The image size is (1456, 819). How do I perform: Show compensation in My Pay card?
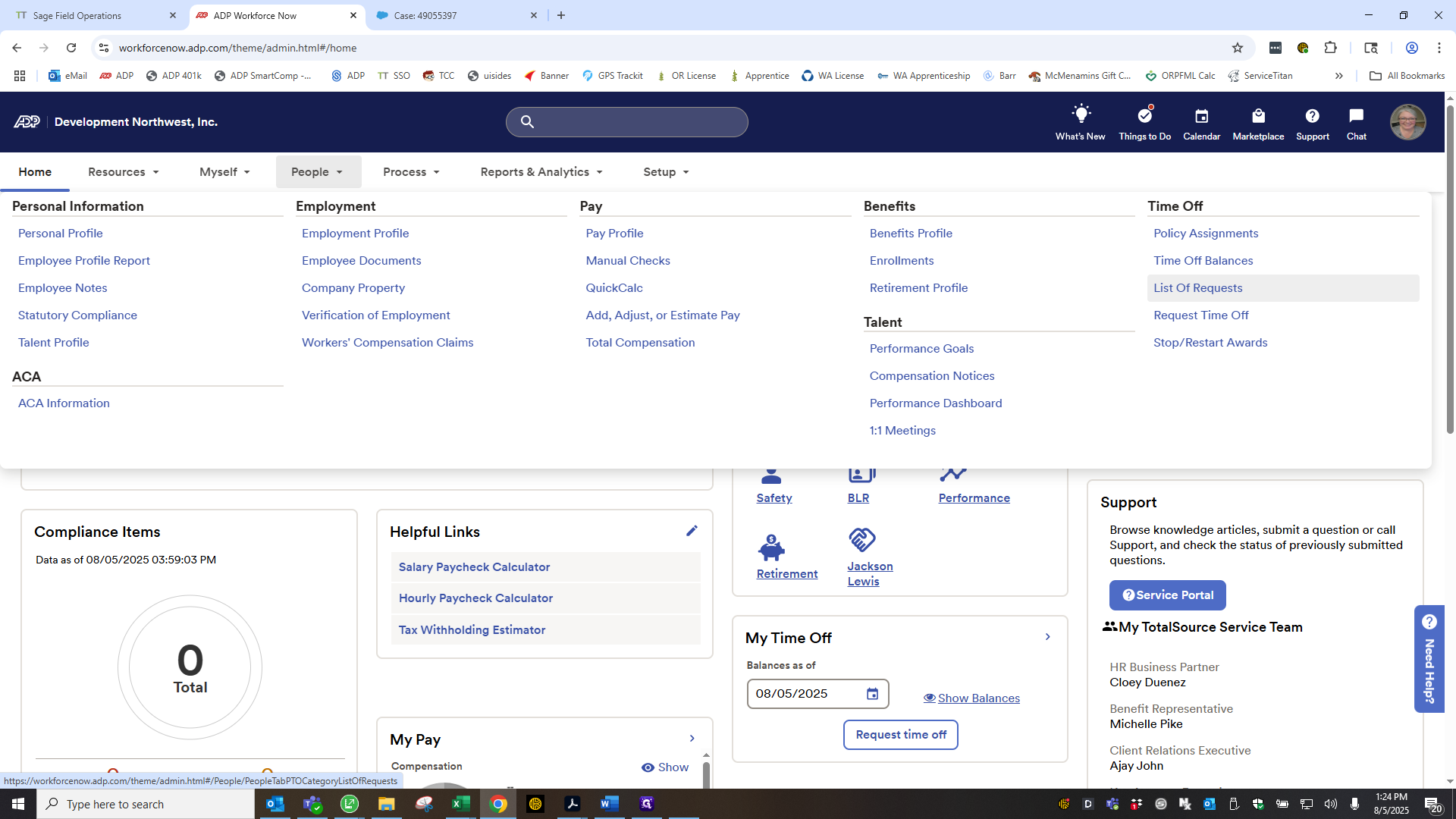click(665, 767)
